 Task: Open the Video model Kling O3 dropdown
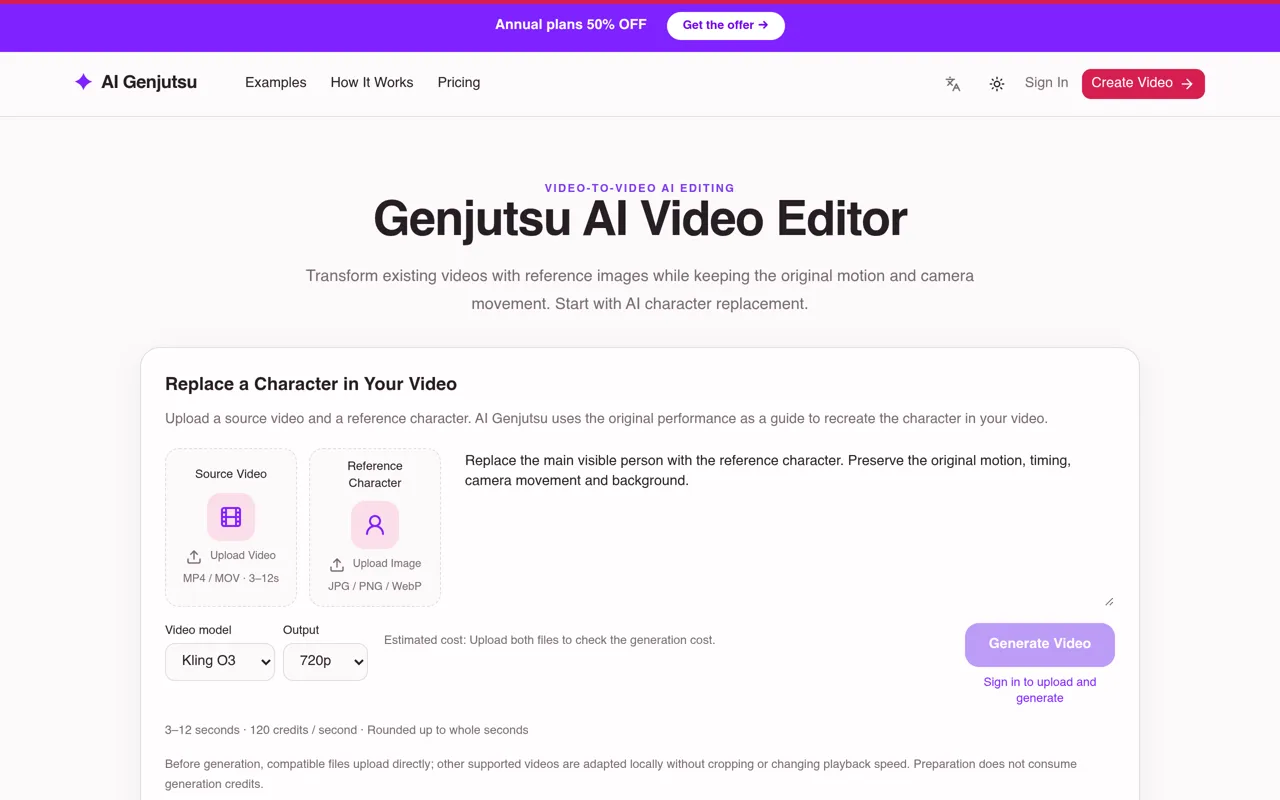pos(220,661)
